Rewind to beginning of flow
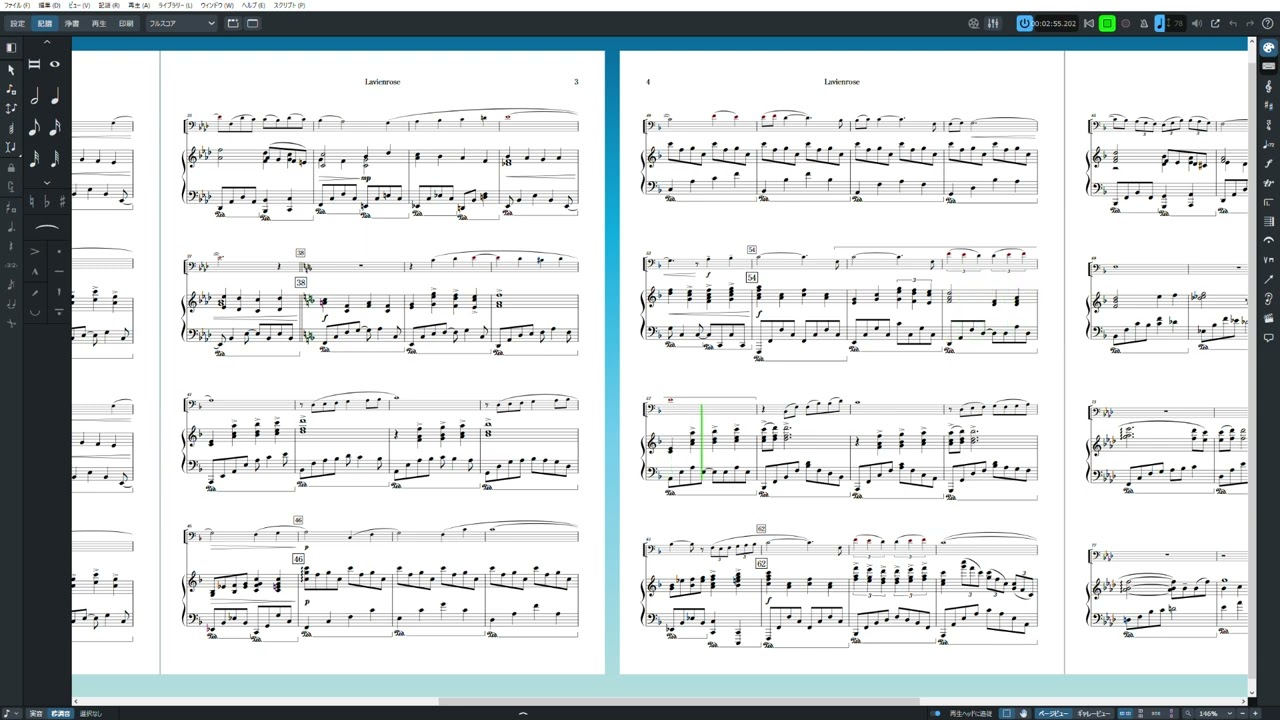Viewport: 1280px width, 720px height. tap(1088, 23)
